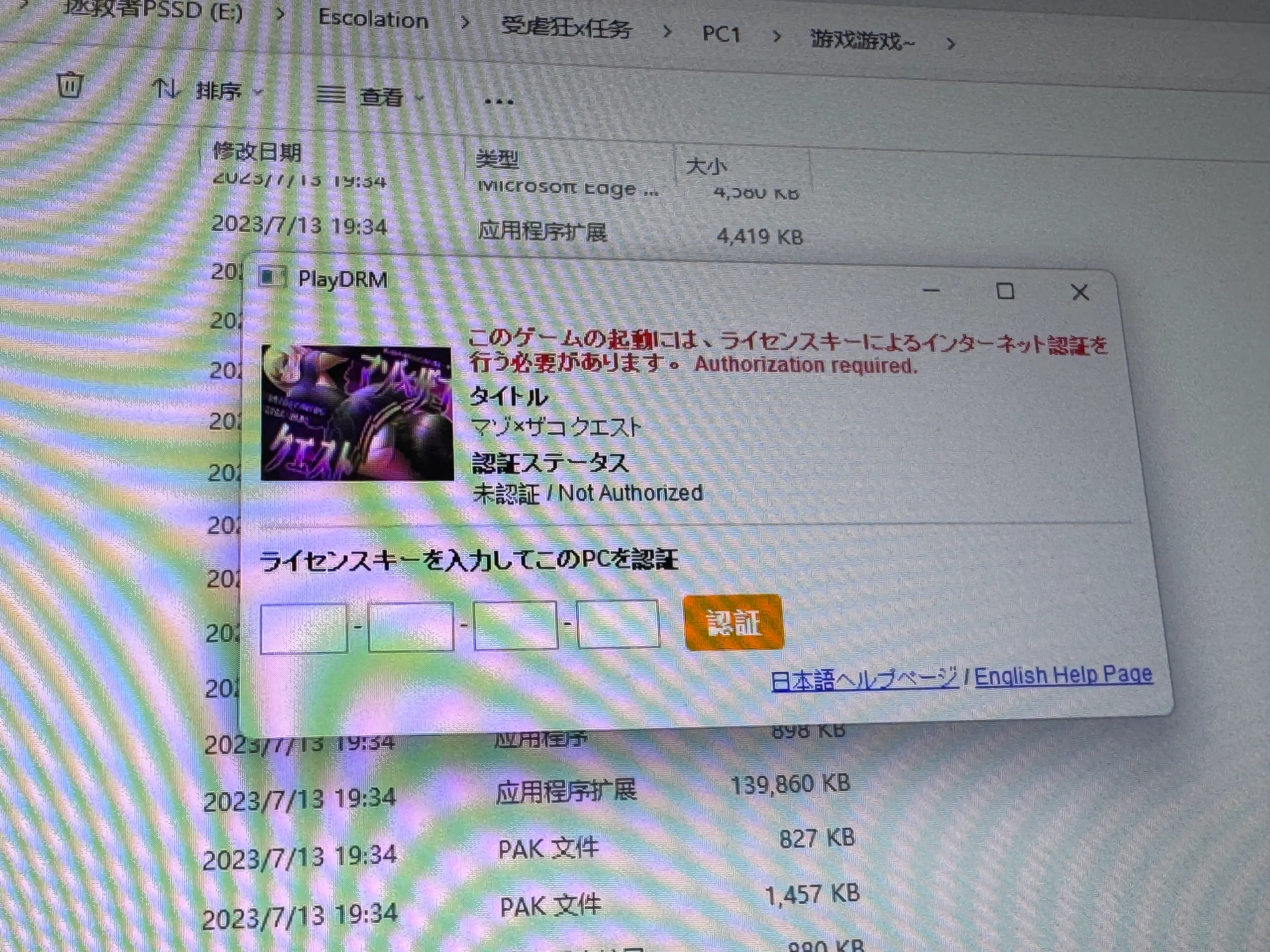Click the PC1 breadcrumb folder
The width and height of the screenshot is (1270, 952).
coord(721,34)
